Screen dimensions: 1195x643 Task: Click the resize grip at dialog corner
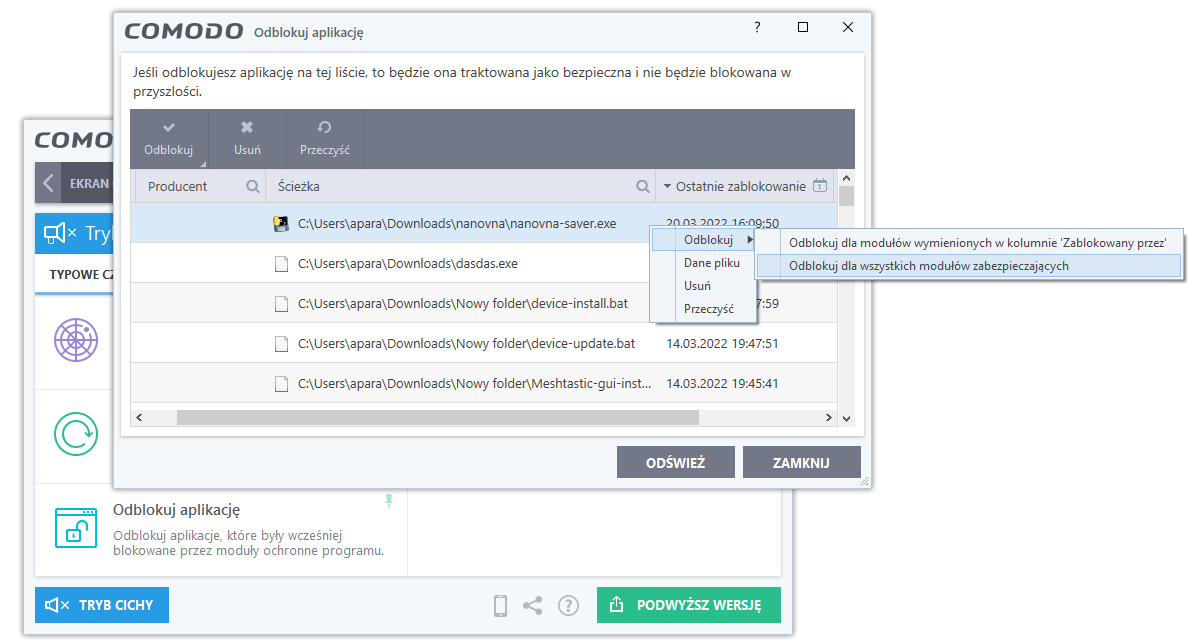coord(863,481)
